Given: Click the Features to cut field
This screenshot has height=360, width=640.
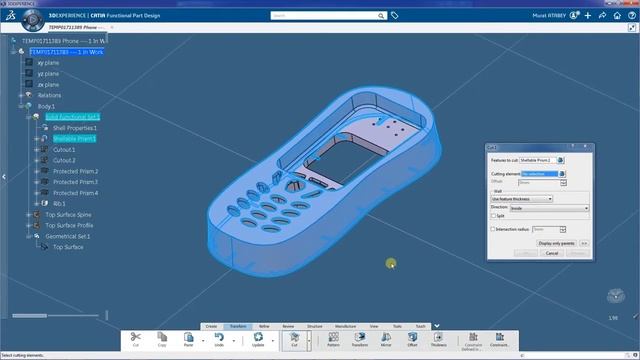Looking at the screenshot, I should point(538,160).
